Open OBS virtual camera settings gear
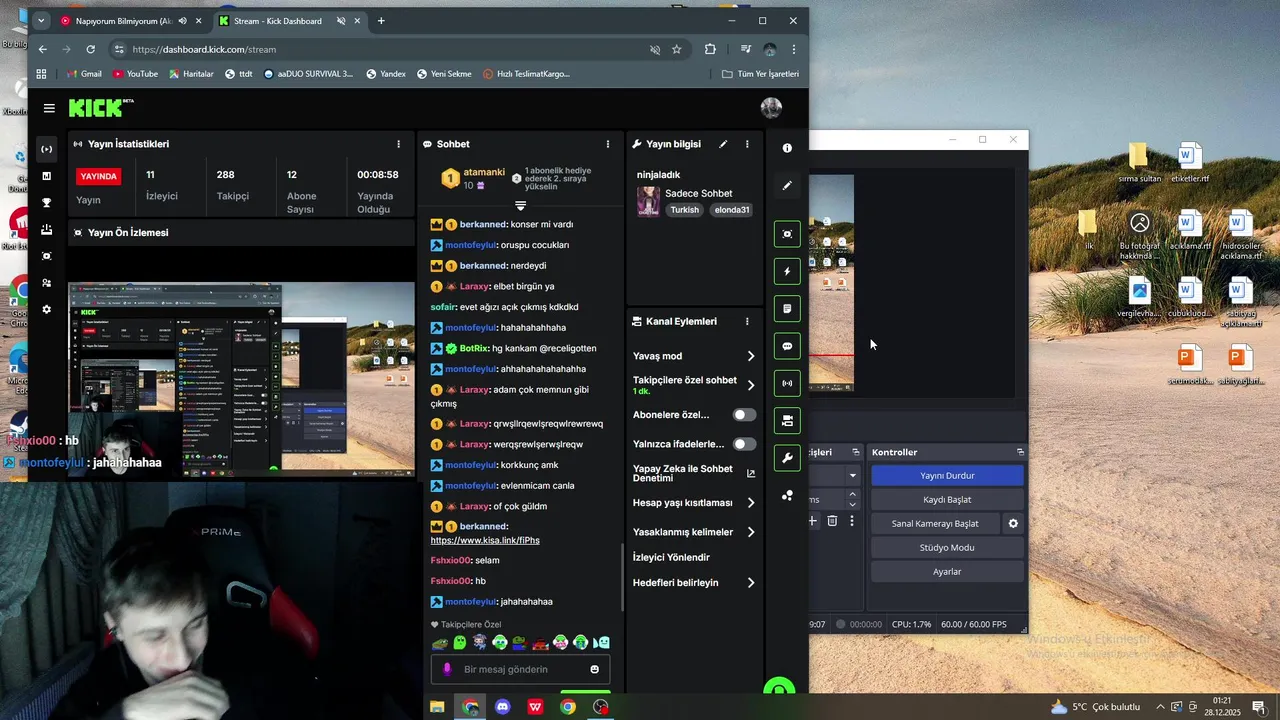Screen dimensions: 1280x720 (x=1013, y=523)
